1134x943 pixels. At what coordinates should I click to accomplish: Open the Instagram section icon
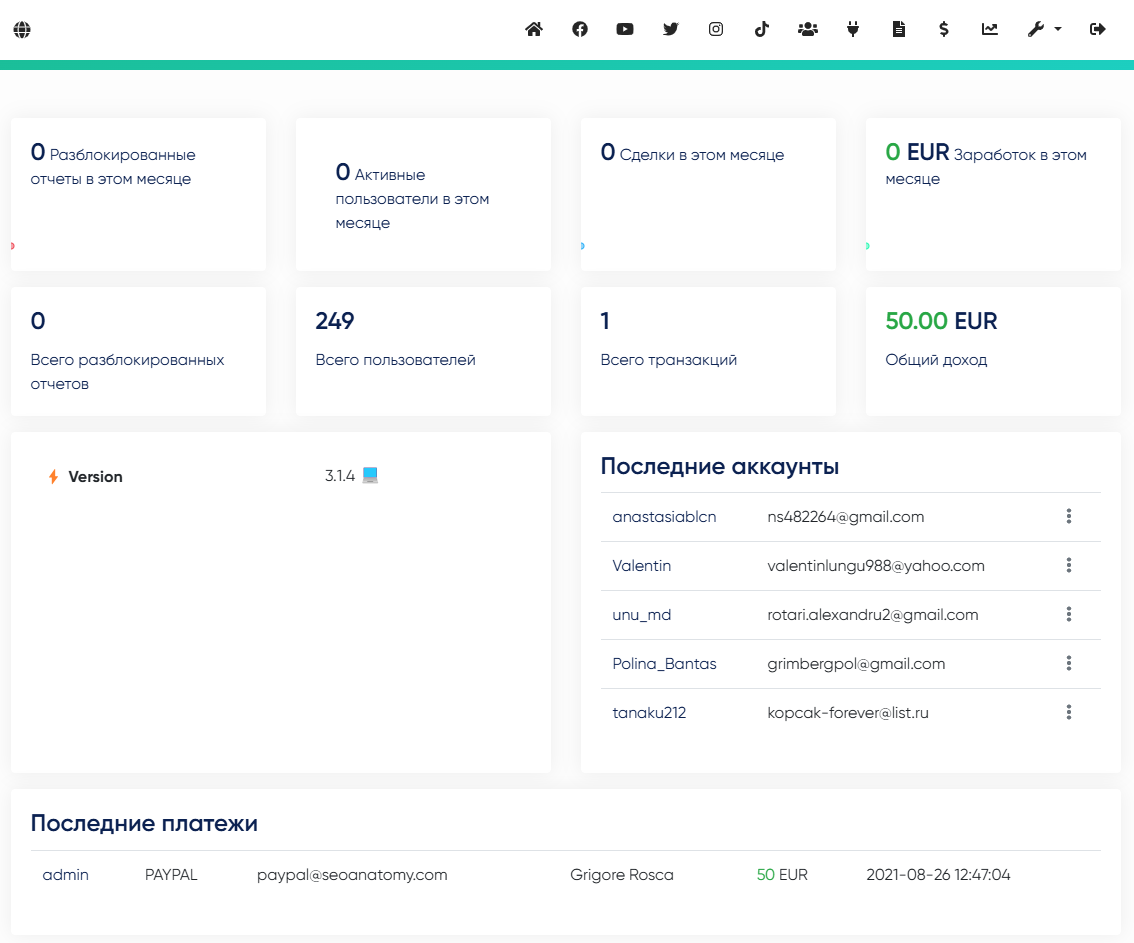tap(716, 29)
